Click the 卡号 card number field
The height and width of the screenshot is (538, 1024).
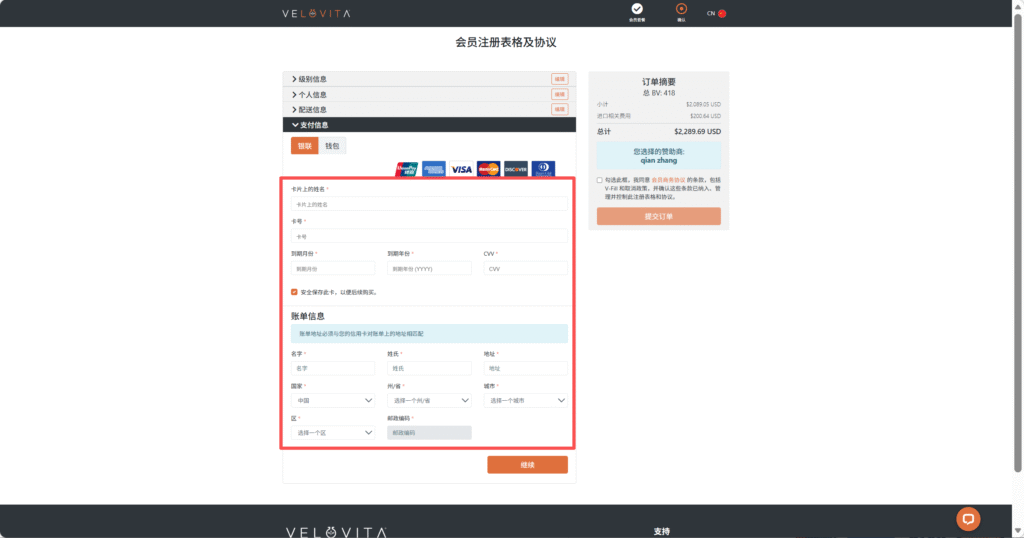tap(428, 237)
